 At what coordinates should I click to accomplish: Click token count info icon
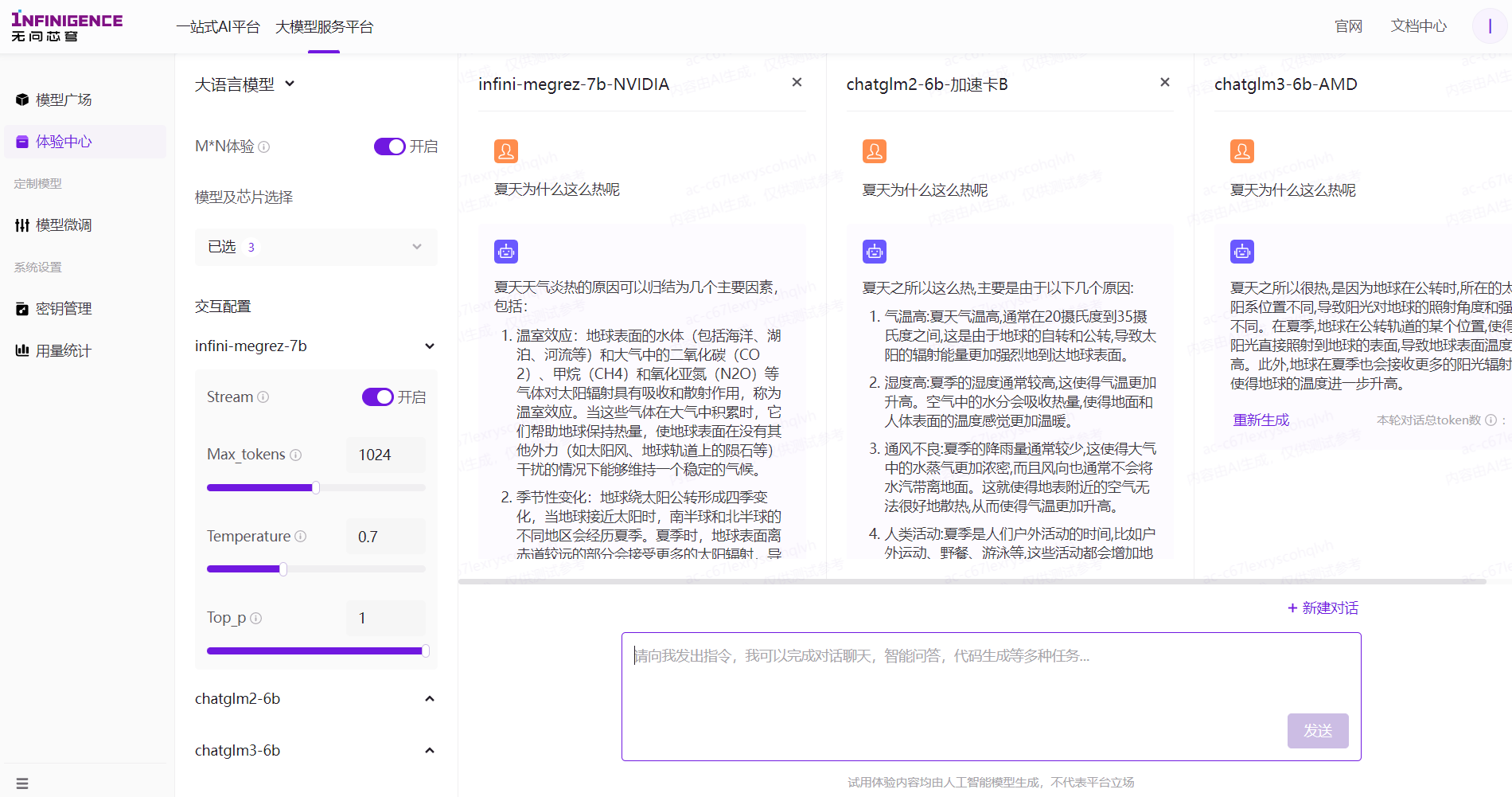(1491, 420)
